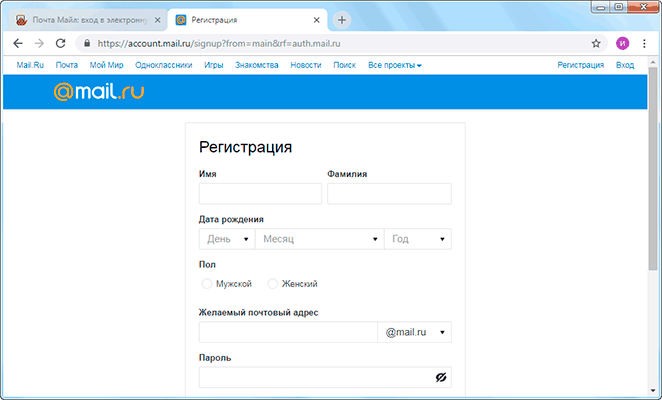Viewport: 662px width, 400px height.
Task: Open a new tab with plus button
Action: click(x=342, y=20)
